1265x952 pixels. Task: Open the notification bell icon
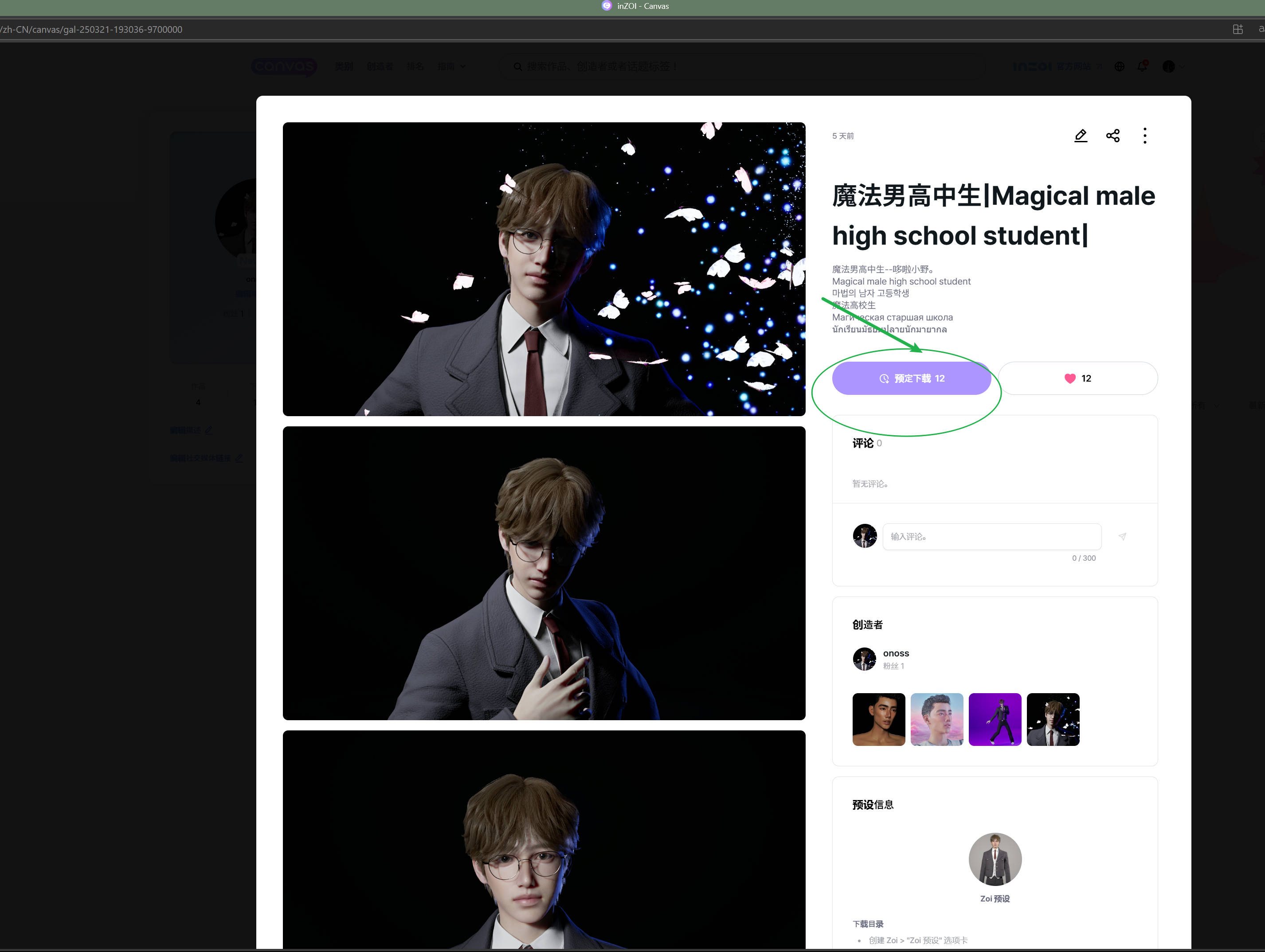click(1142, 66)
